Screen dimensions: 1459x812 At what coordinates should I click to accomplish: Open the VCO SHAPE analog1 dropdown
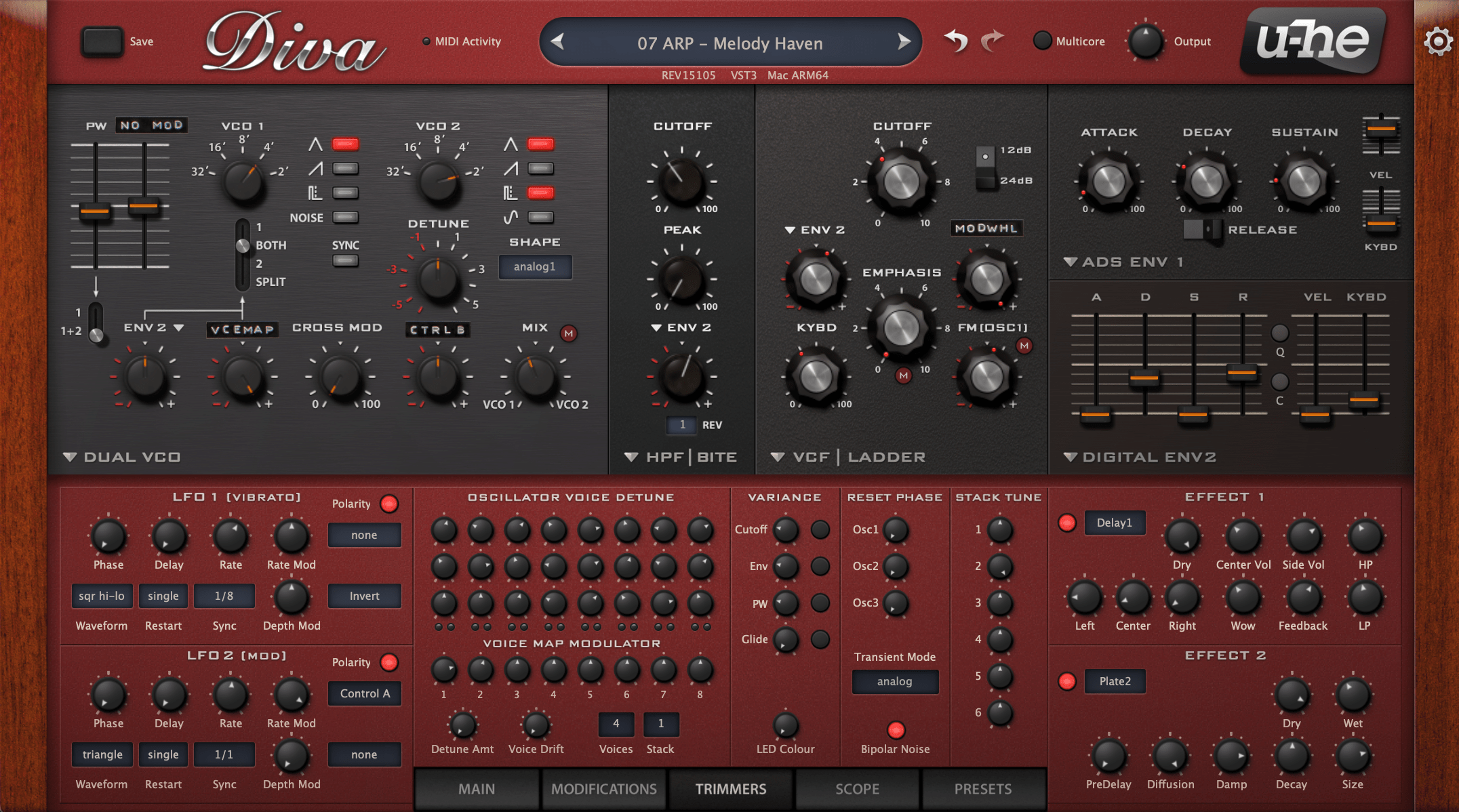pyautogui.click(x=535, y=266)
